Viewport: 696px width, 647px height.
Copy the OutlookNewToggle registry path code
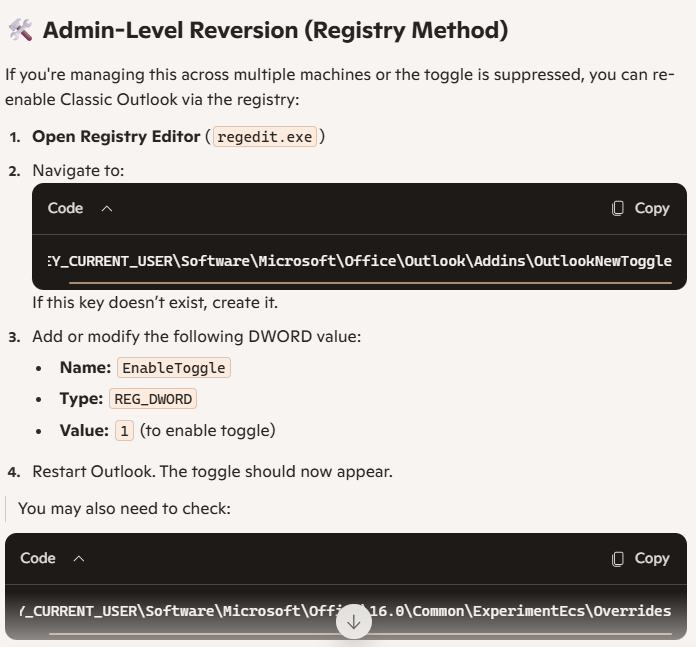640,208
